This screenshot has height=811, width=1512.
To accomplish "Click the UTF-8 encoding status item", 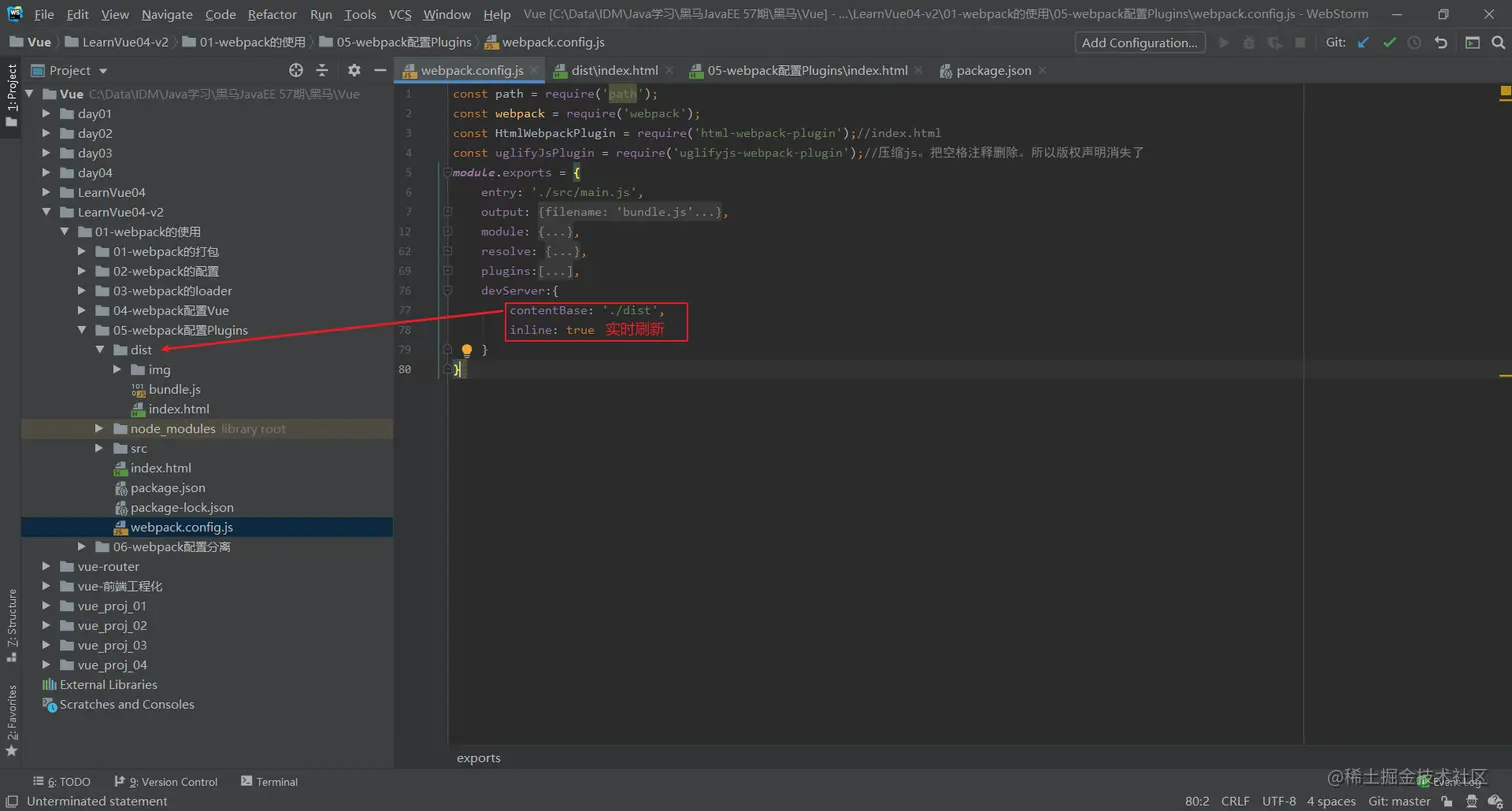I will [x=1279, y=801].
